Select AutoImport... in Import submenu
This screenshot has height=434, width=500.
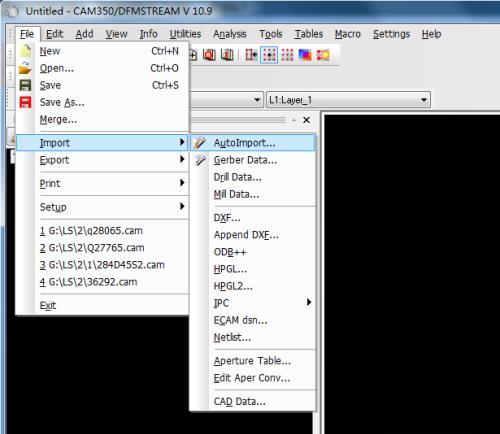click(x=253, y=143)
